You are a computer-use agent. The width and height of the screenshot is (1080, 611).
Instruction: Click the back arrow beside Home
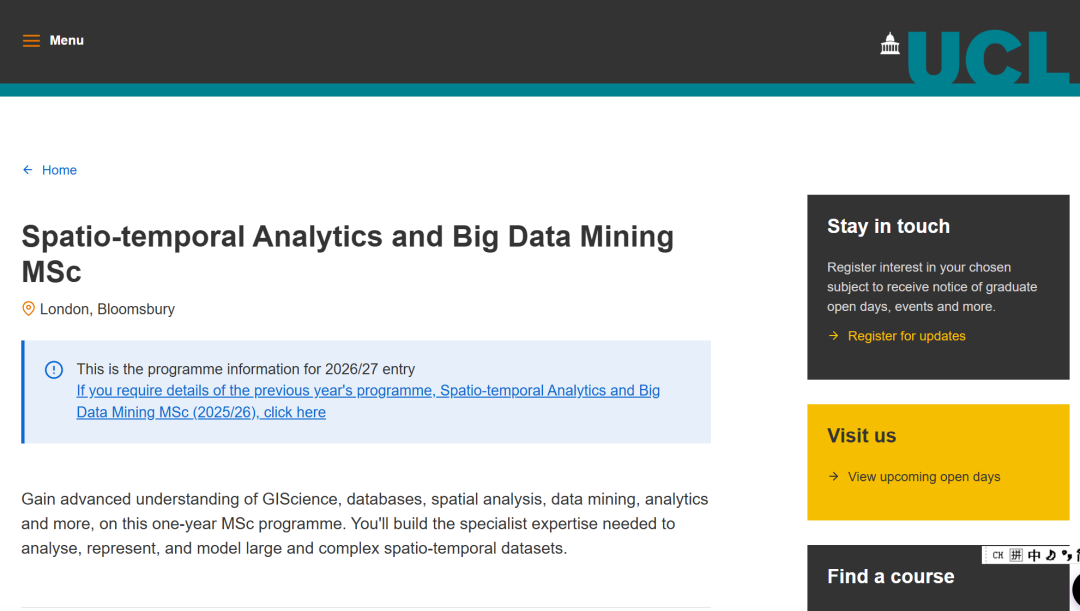[x=28, y=170]
